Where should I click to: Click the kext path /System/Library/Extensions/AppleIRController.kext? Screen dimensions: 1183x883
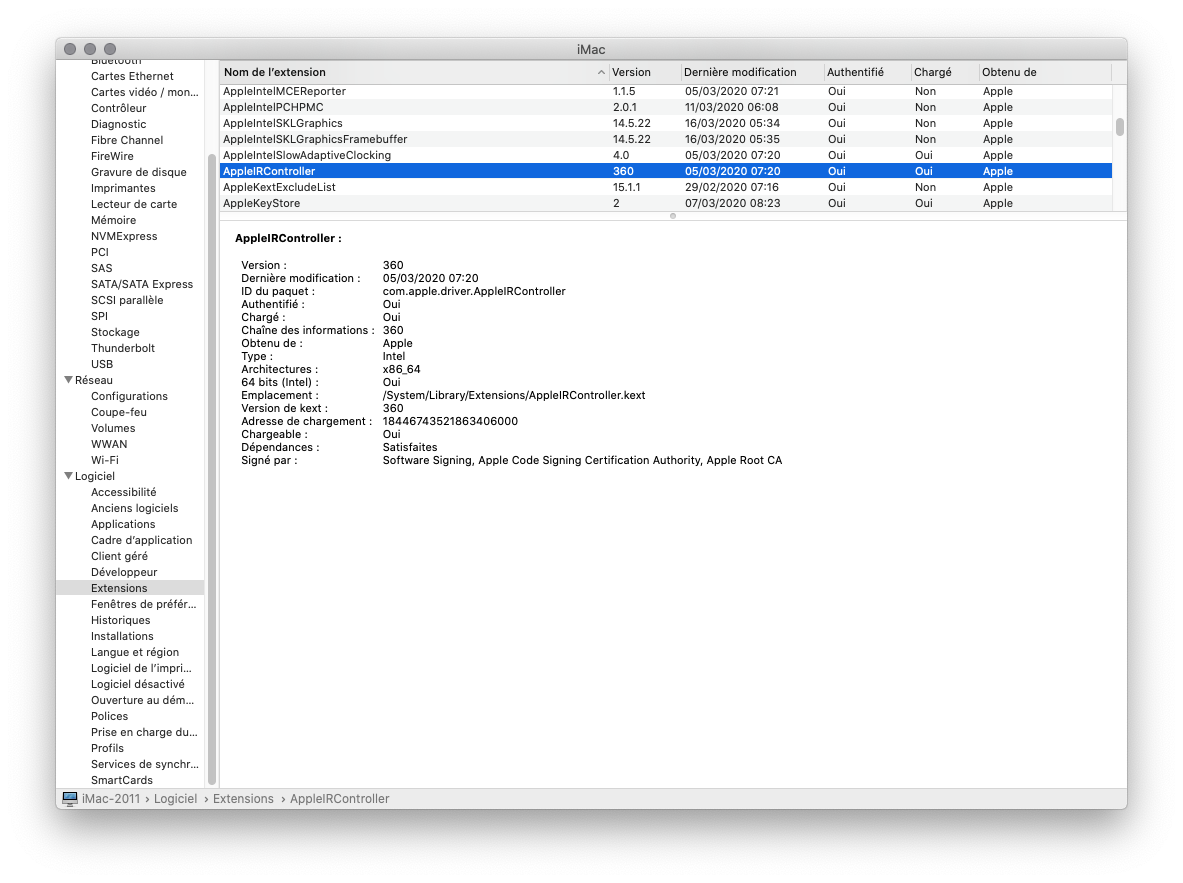pos(514,395)
